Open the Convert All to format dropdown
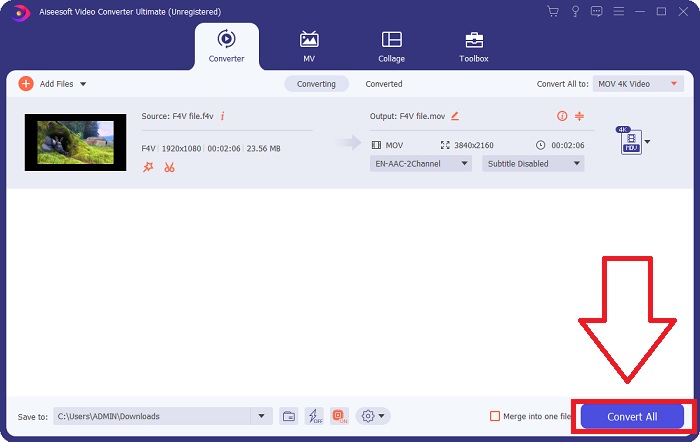Screen dimensions: 700x442 [x=638, y=84]
